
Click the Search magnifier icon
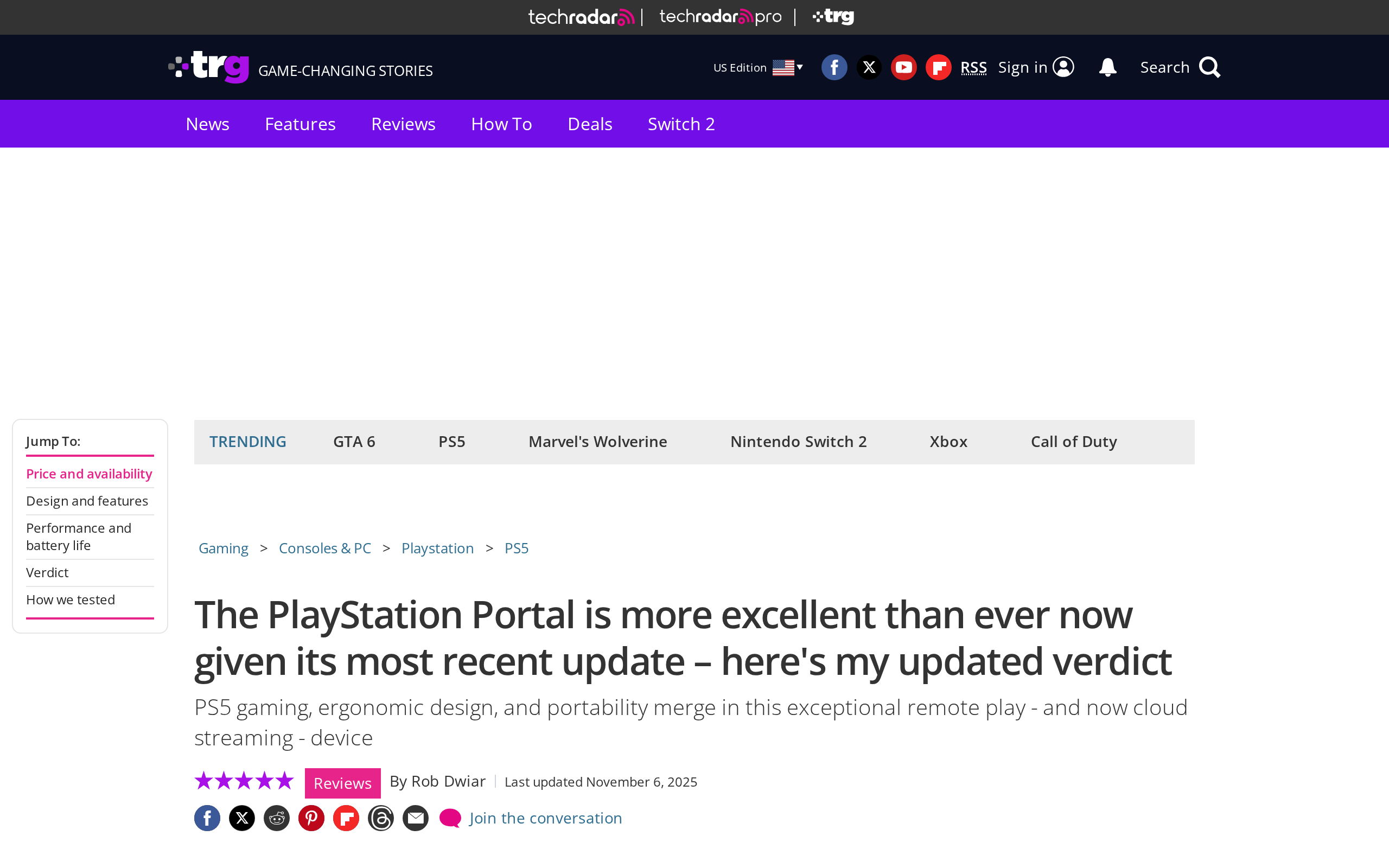coord(1209,67)
